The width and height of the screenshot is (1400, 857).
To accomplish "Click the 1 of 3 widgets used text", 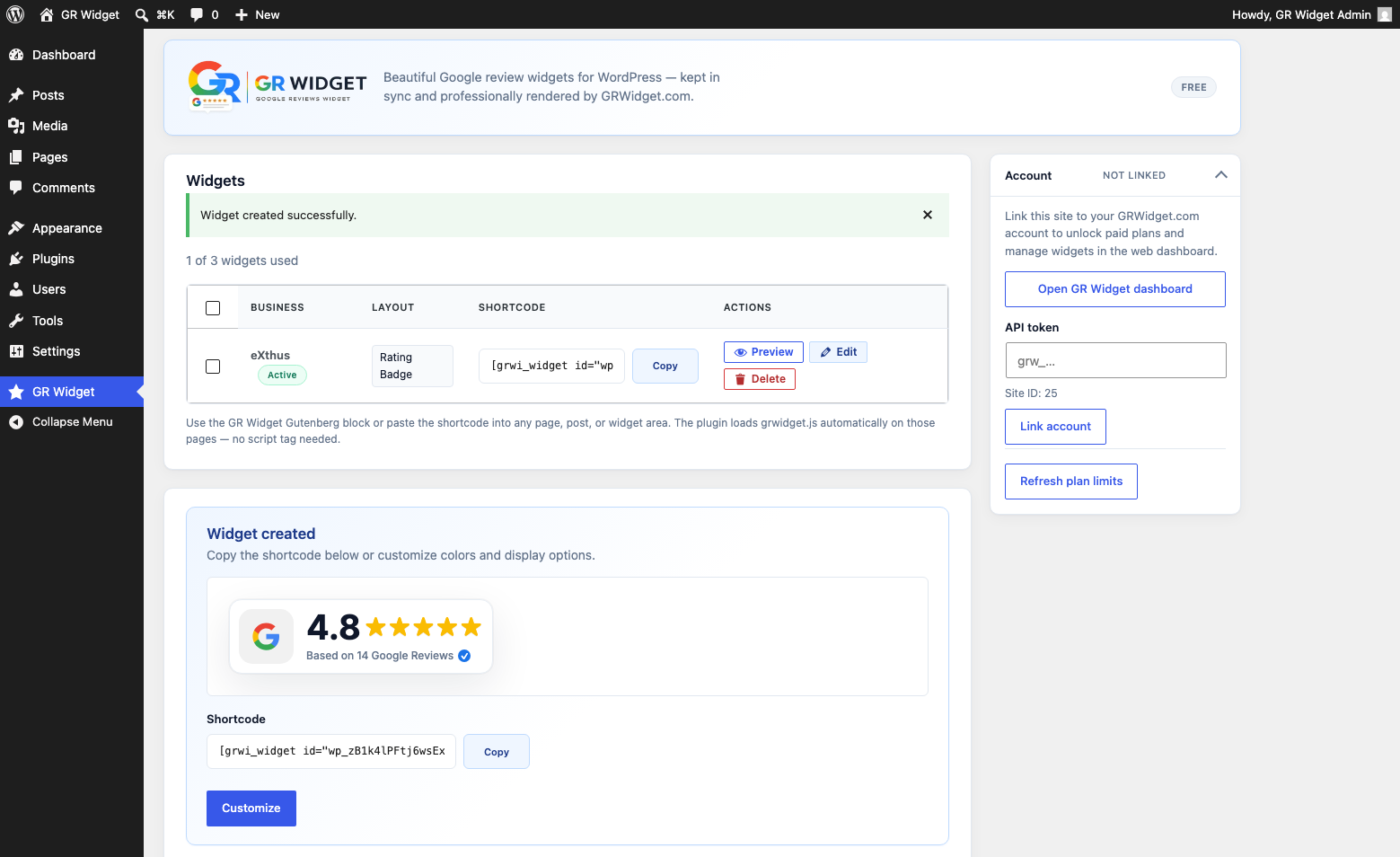I will click(x=242, y=261).
